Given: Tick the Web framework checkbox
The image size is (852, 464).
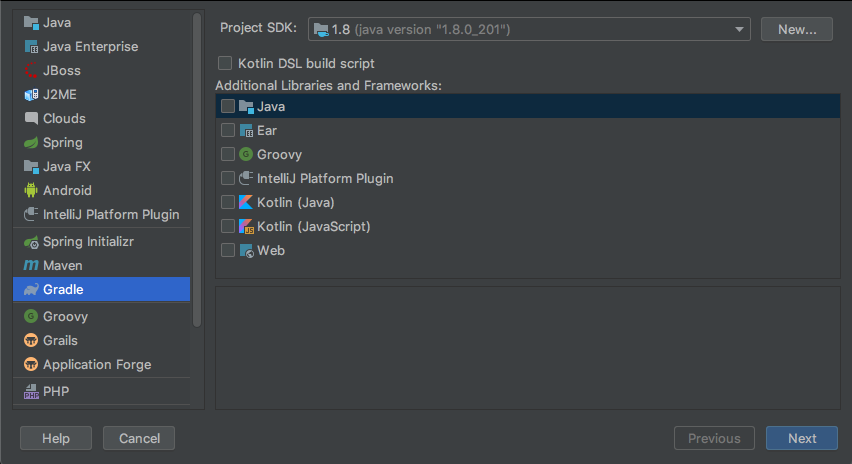Looking at the screenshot, I should click(x=228, y=250).
